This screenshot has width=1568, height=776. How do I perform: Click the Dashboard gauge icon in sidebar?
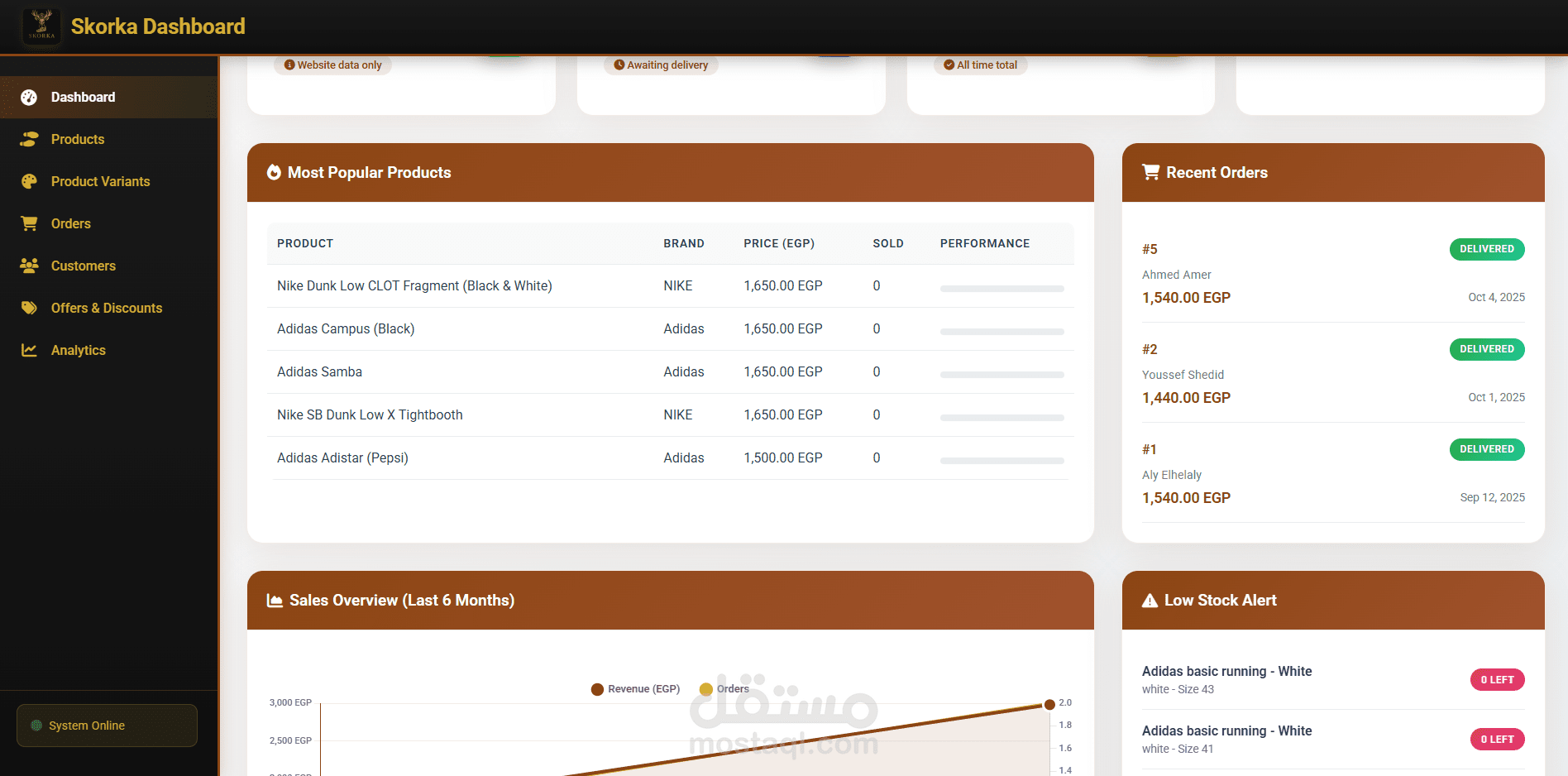[29, 98]
